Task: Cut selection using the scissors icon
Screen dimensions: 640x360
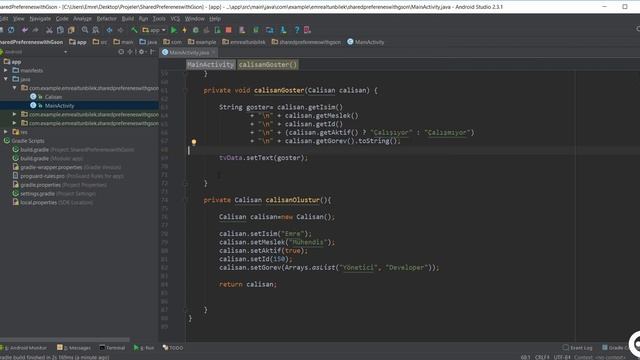Action: (49, 30)
